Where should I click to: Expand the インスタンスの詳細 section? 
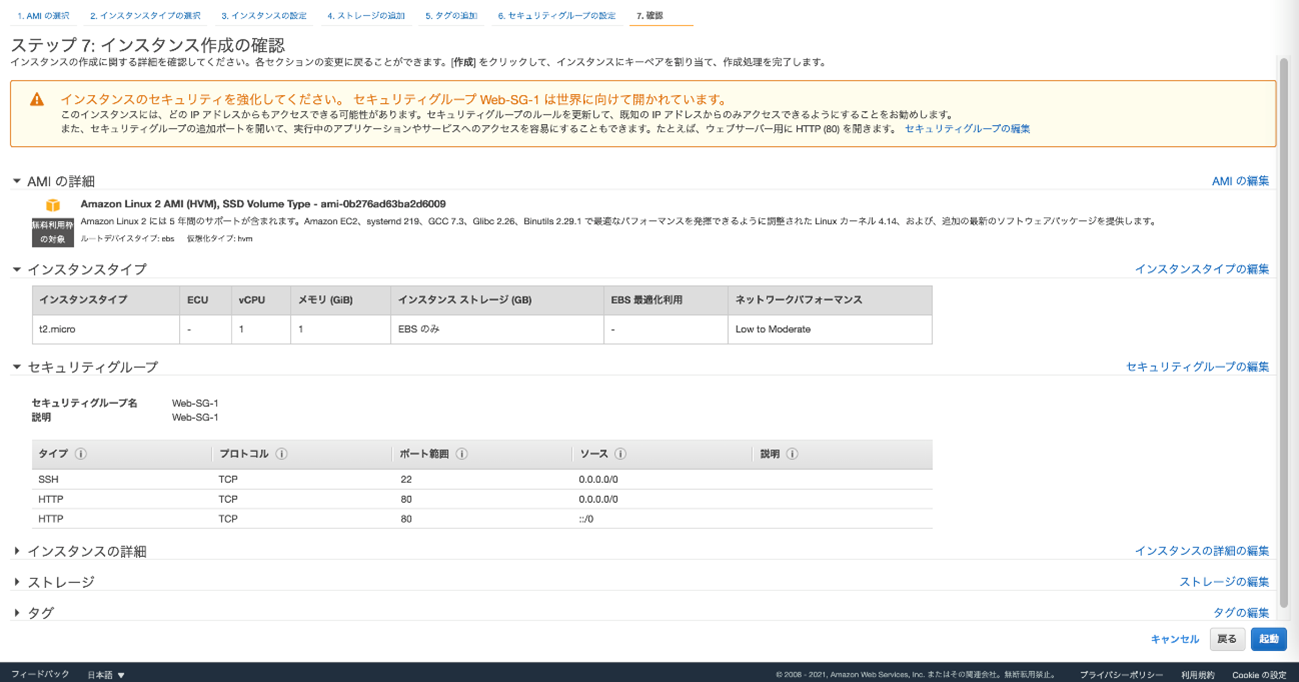coord(17,551)
